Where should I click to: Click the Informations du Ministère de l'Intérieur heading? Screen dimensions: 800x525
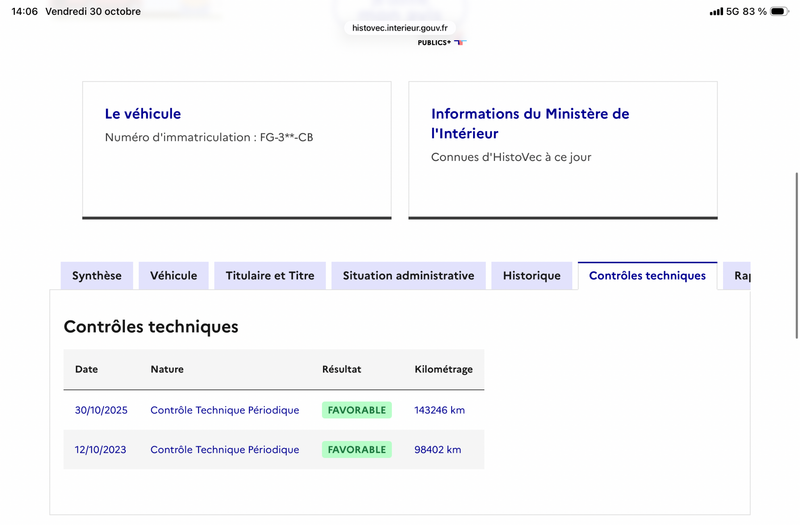click(530, 123)
